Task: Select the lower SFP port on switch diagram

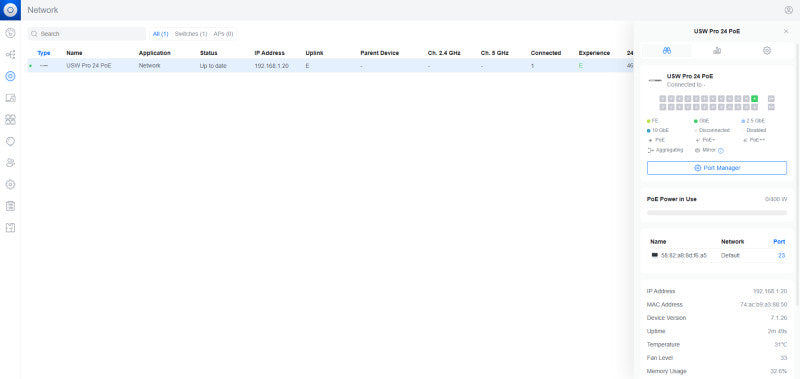Action: coord(771,107)
